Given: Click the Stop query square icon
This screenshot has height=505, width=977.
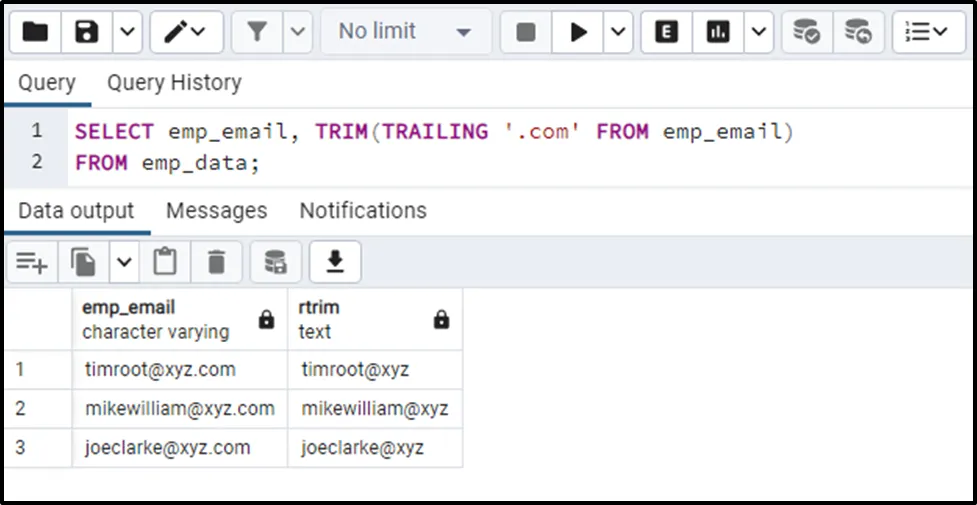Looking at the screenshot, I should point(526,32).
